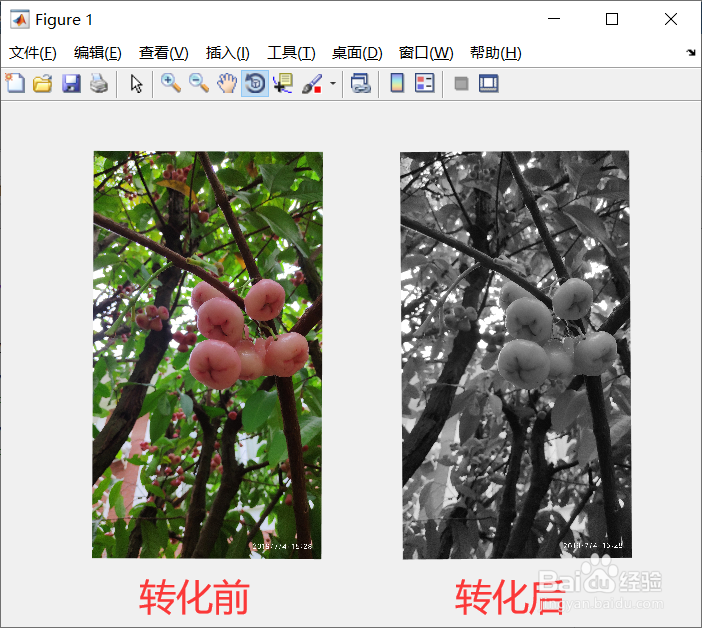Screen dimensions: 702x628
Task: Open the 编辑(E) menu
Action: 98,53
